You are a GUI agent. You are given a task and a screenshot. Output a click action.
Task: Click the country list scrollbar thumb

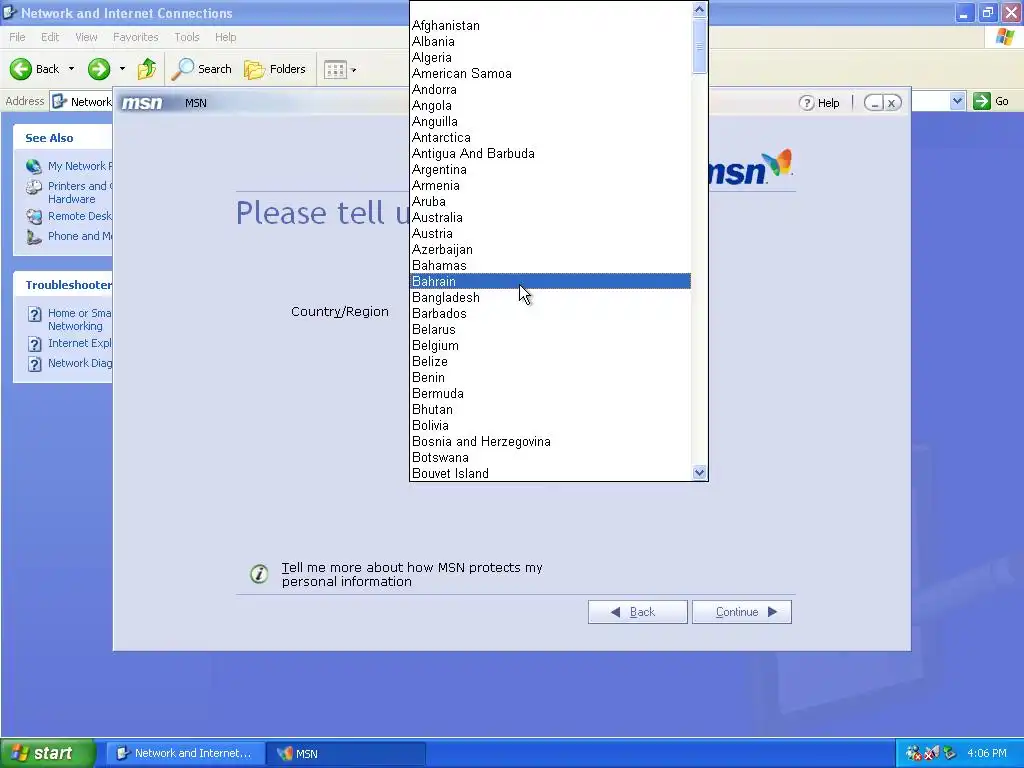(699, 46)
